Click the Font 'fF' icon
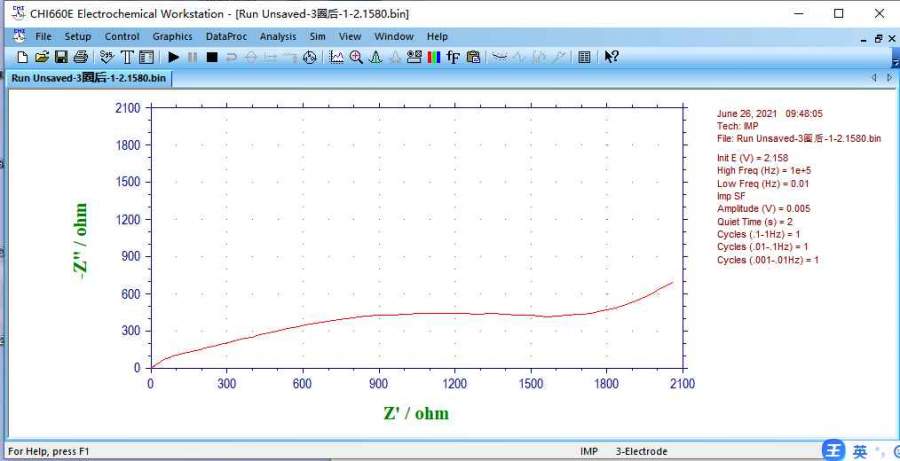This screenshot has width=900, height=461. coord(453,57)
